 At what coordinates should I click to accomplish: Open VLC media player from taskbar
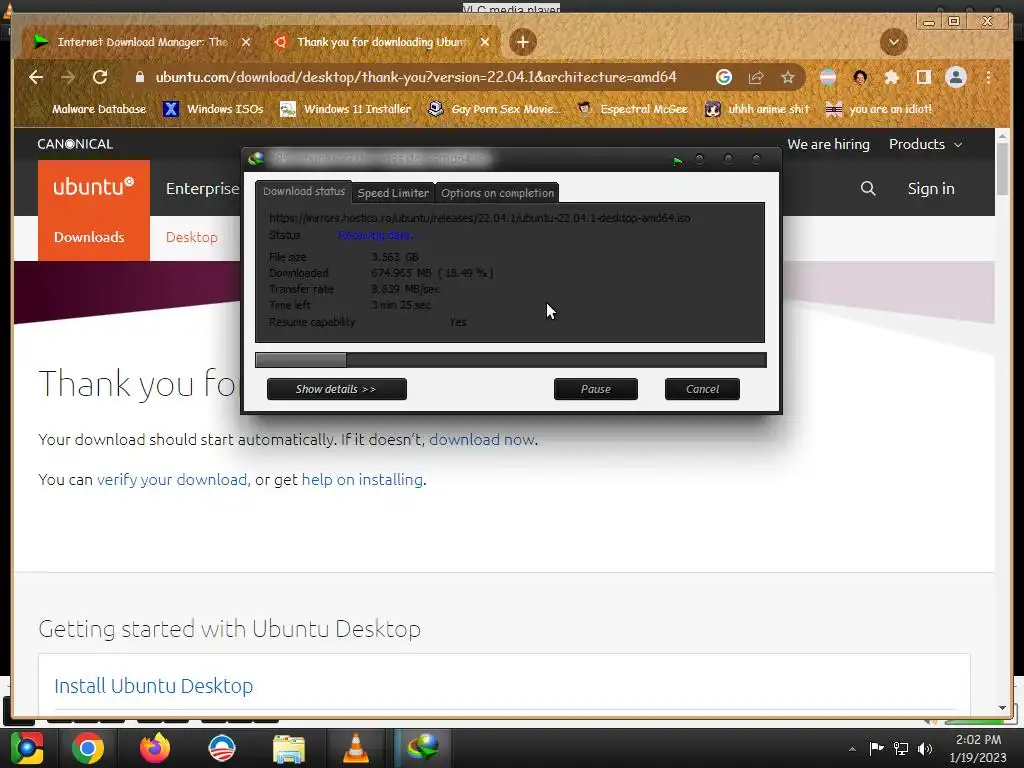tap(356, 748)
